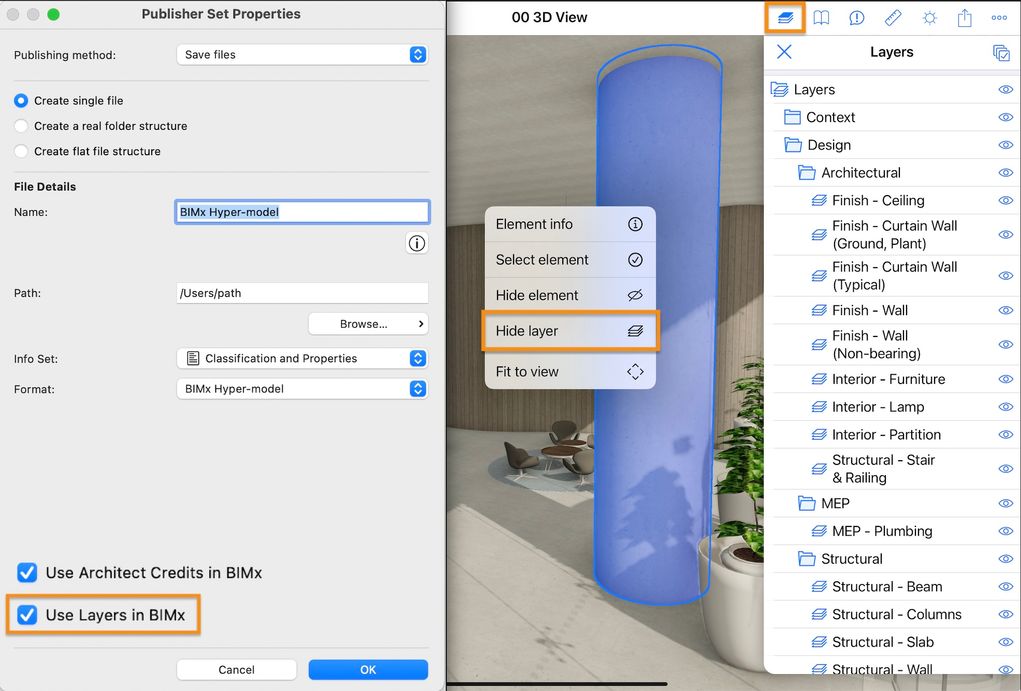Click the Hide element crossed-eye icon
This screenshot has height=691, width=1021.
click(635, 295)
